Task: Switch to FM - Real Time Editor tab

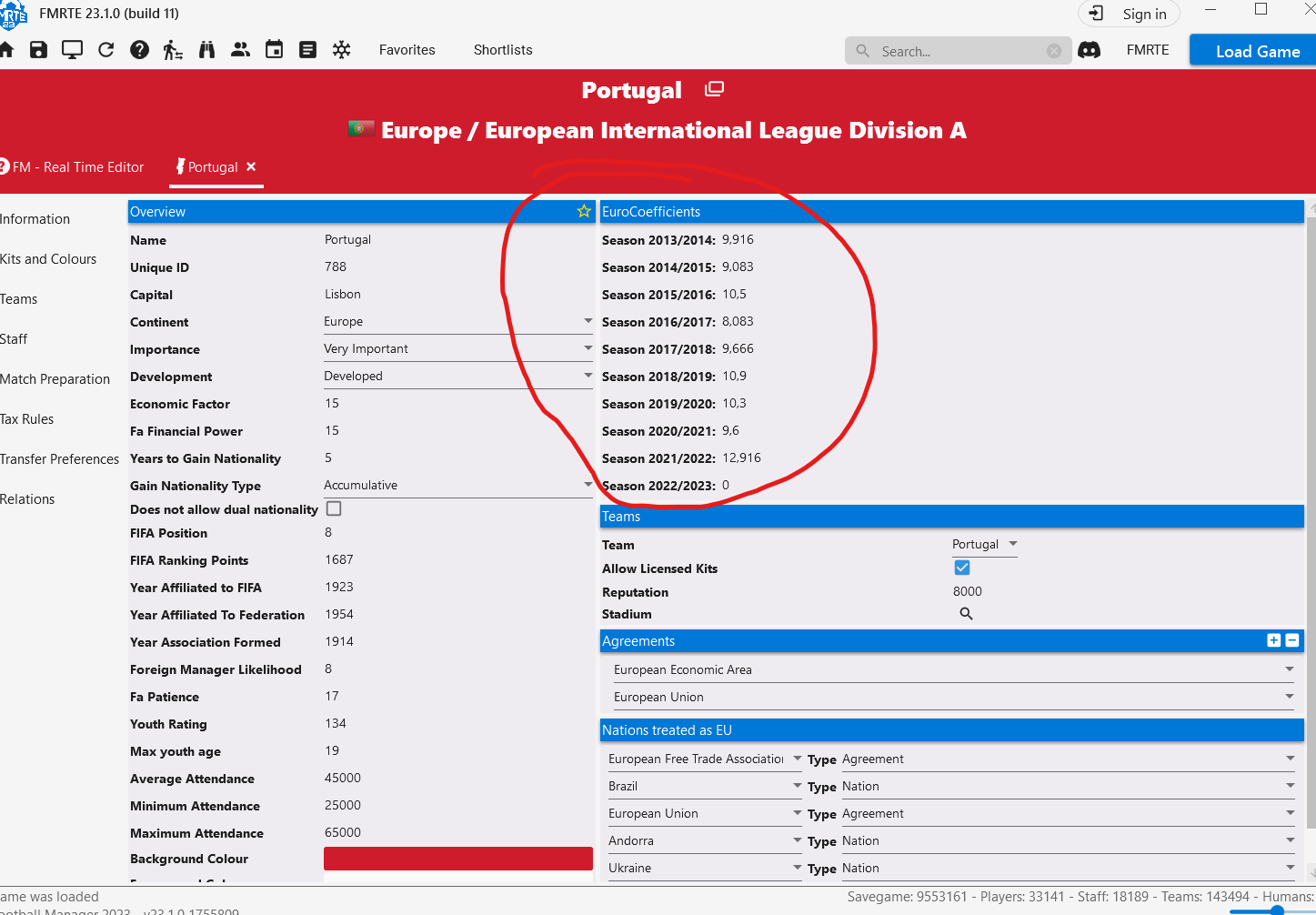Action: click(73, 167)
